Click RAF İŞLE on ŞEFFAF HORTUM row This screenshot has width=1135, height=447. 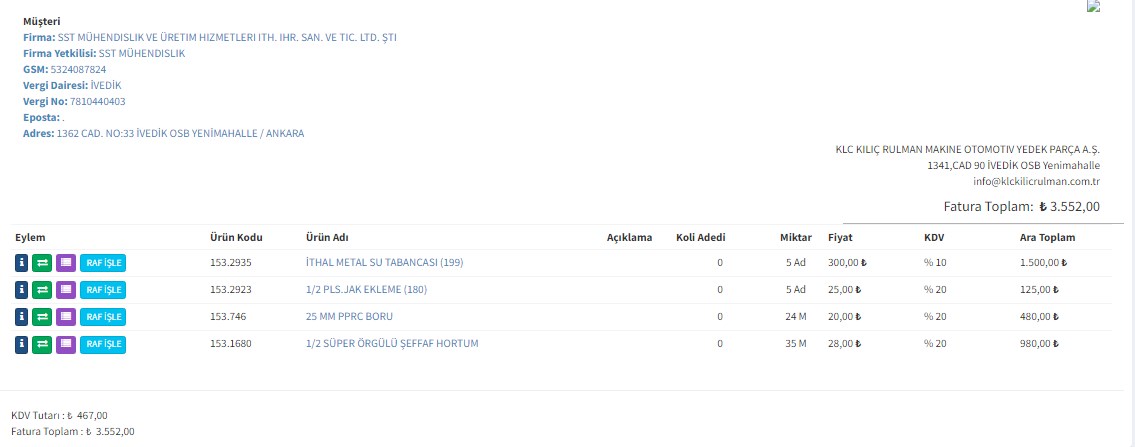(x=103, y=344)
